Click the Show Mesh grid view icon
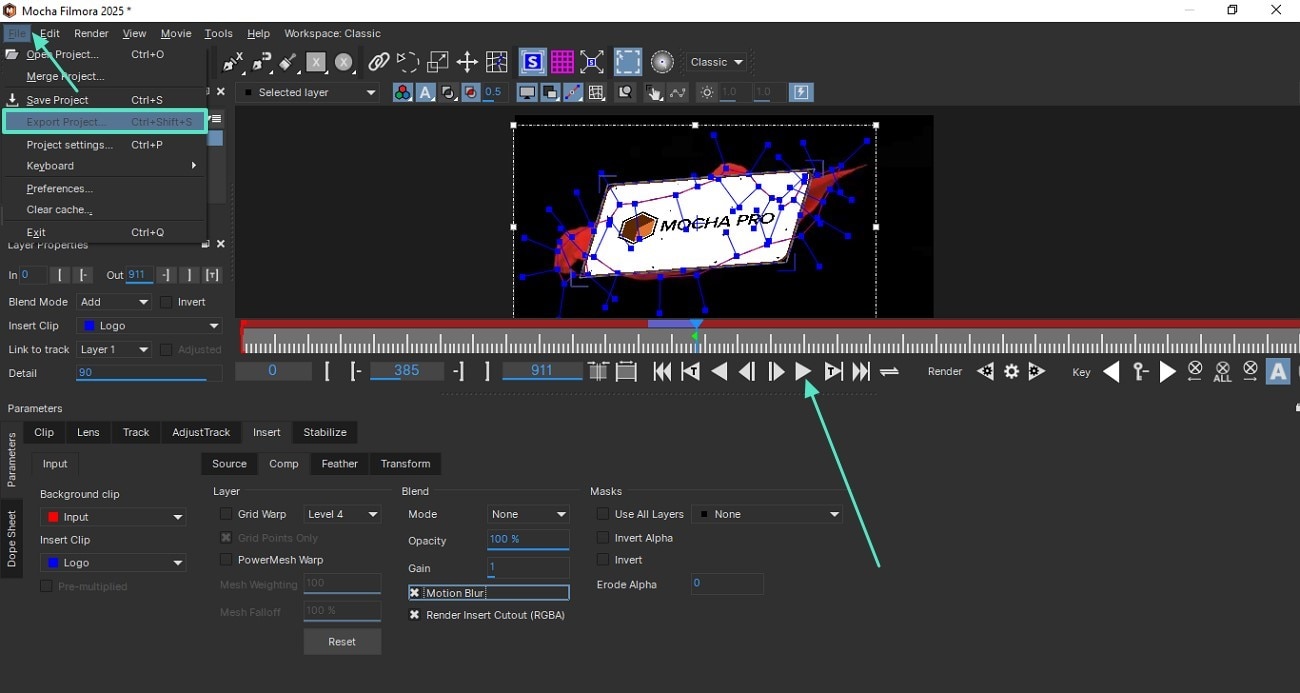Image resolution: width=1300 pixels, height=693 pixels. point(596,92)
